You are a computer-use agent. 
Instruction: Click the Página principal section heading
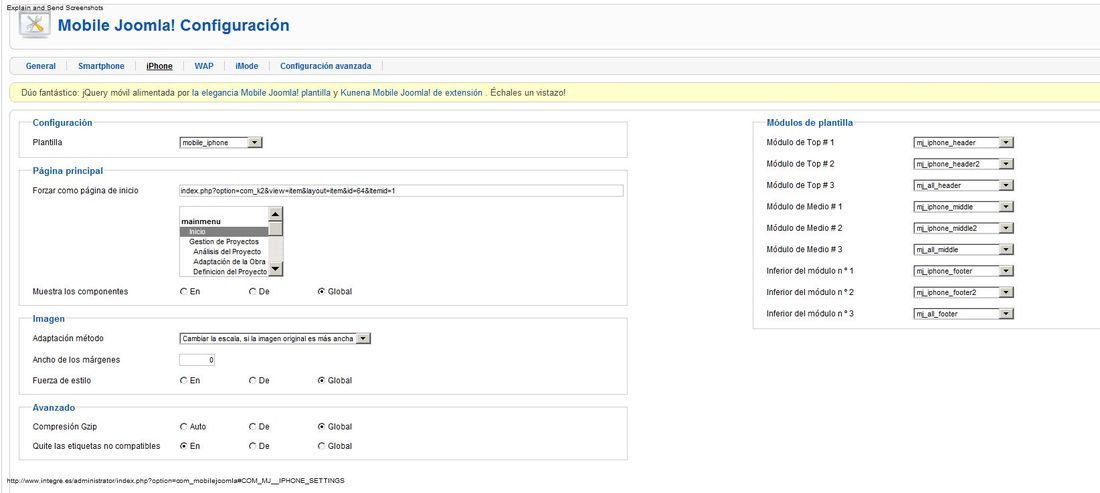point(67,170)
